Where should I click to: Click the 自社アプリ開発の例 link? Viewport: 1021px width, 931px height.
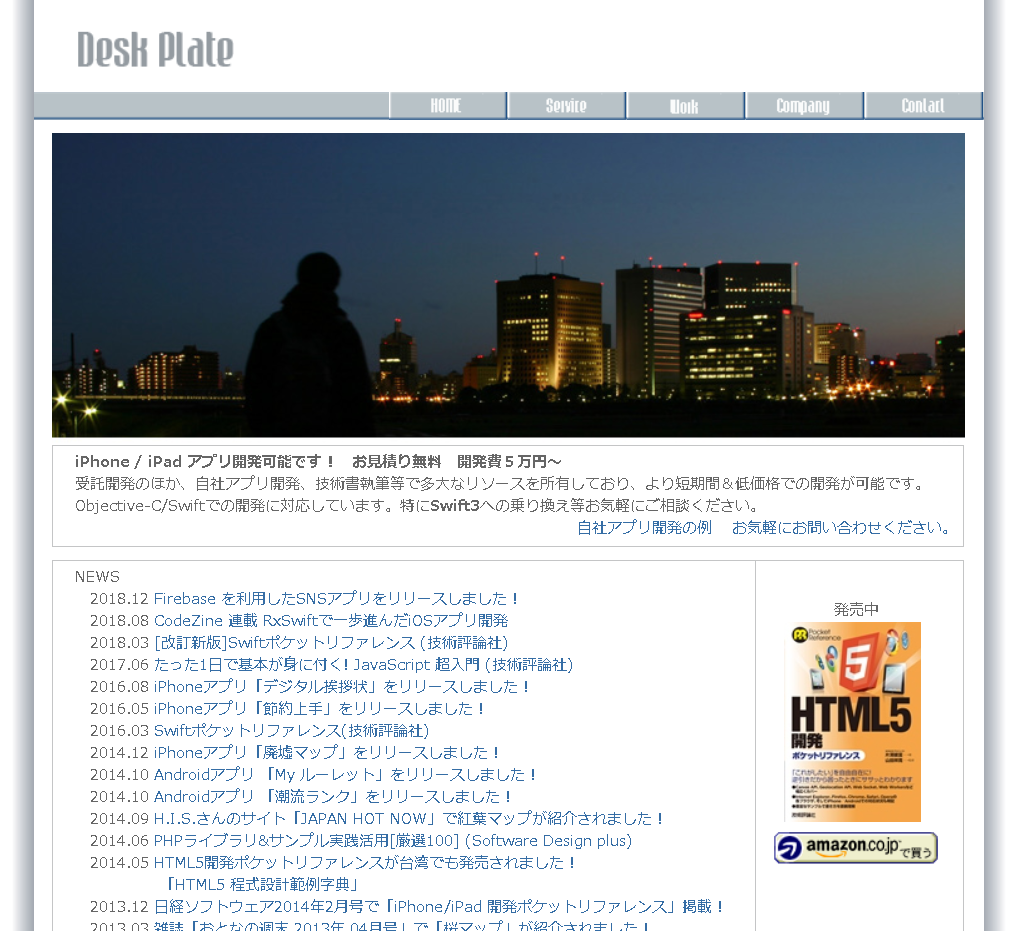point(644,528)
